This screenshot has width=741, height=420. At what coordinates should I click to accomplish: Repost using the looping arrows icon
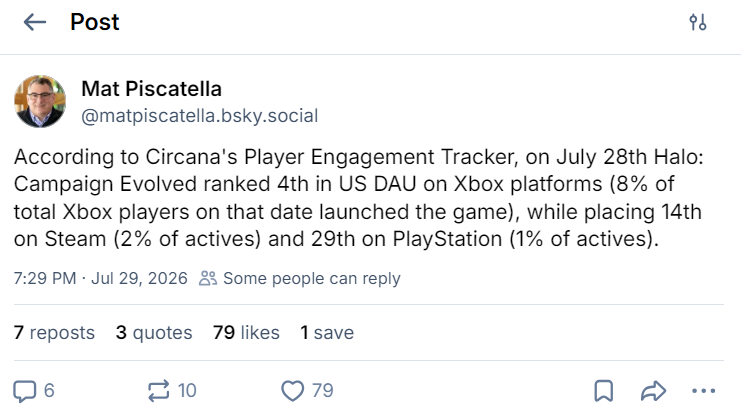158,391
